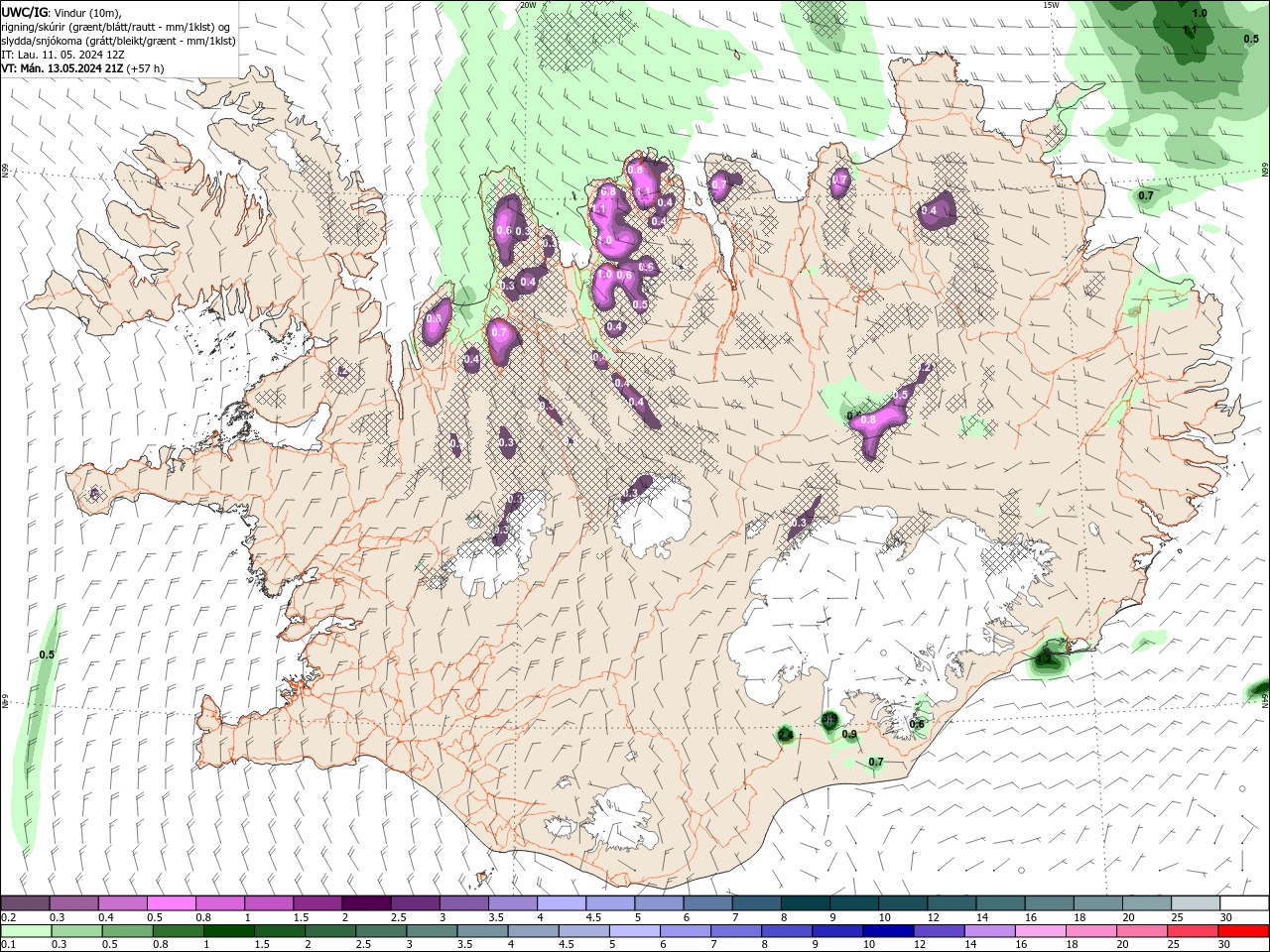Pick the 0.8 medium green swatch, lower legend row
The height and width of the screenshot is (952, 1270).
point(178,931)
